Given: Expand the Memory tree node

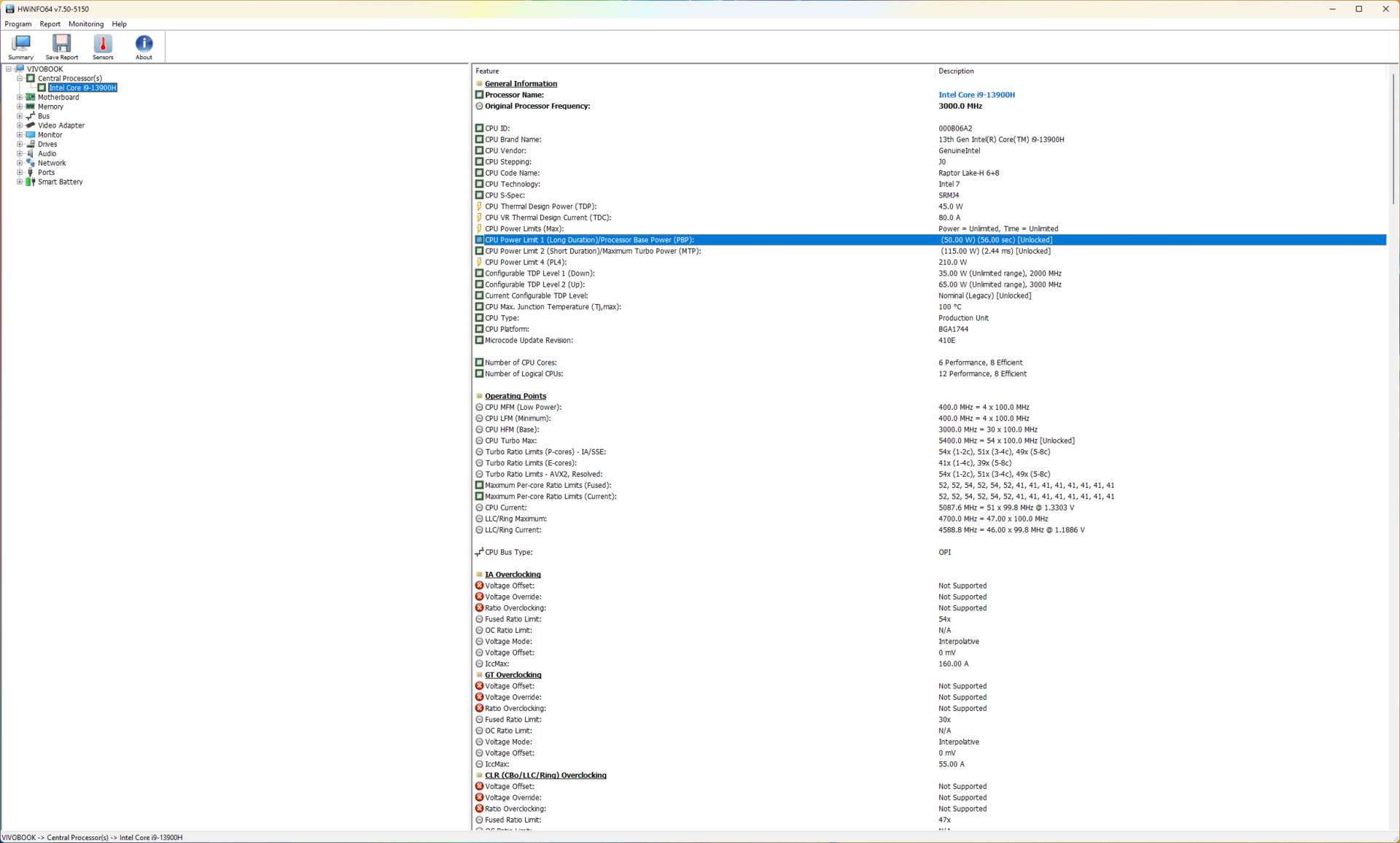Looking at the screenshot, I should click(x=20, y=106).
